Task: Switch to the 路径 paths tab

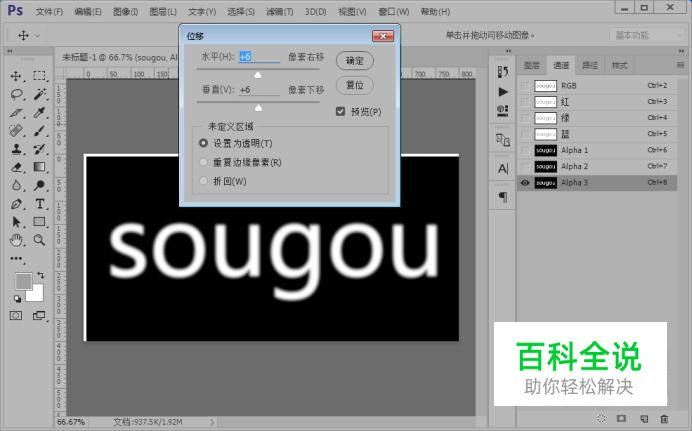Action: [x=590, y=66]
